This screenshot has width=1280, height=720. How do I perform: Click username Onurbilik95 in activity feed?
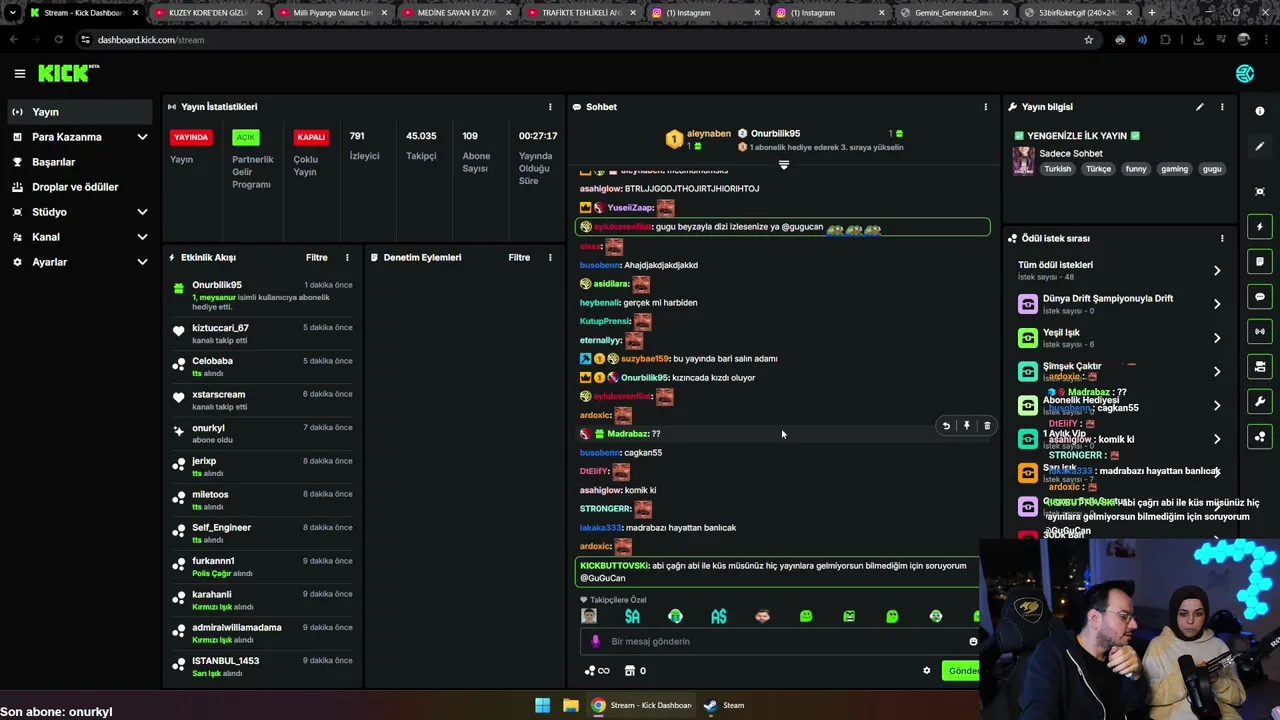[217, 285]
